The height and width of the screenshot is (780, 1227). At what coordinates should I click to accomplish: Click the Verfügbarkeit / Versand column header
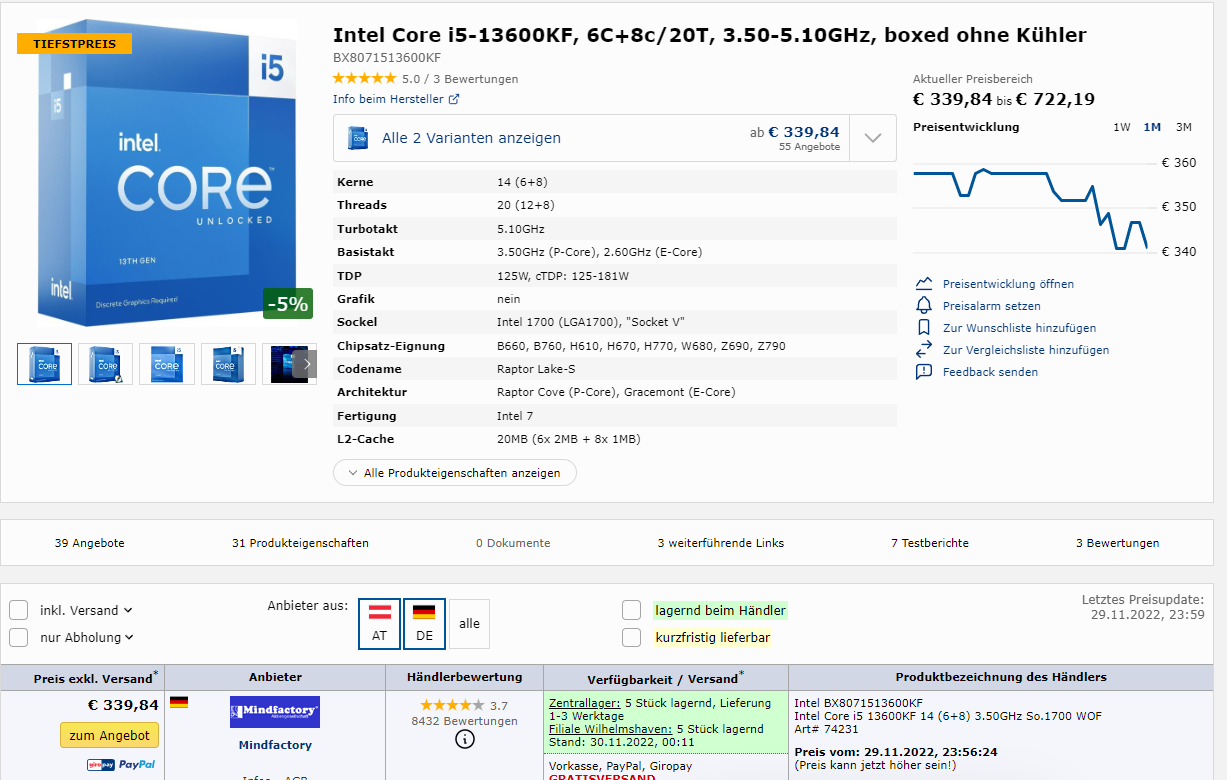(665, 677)
